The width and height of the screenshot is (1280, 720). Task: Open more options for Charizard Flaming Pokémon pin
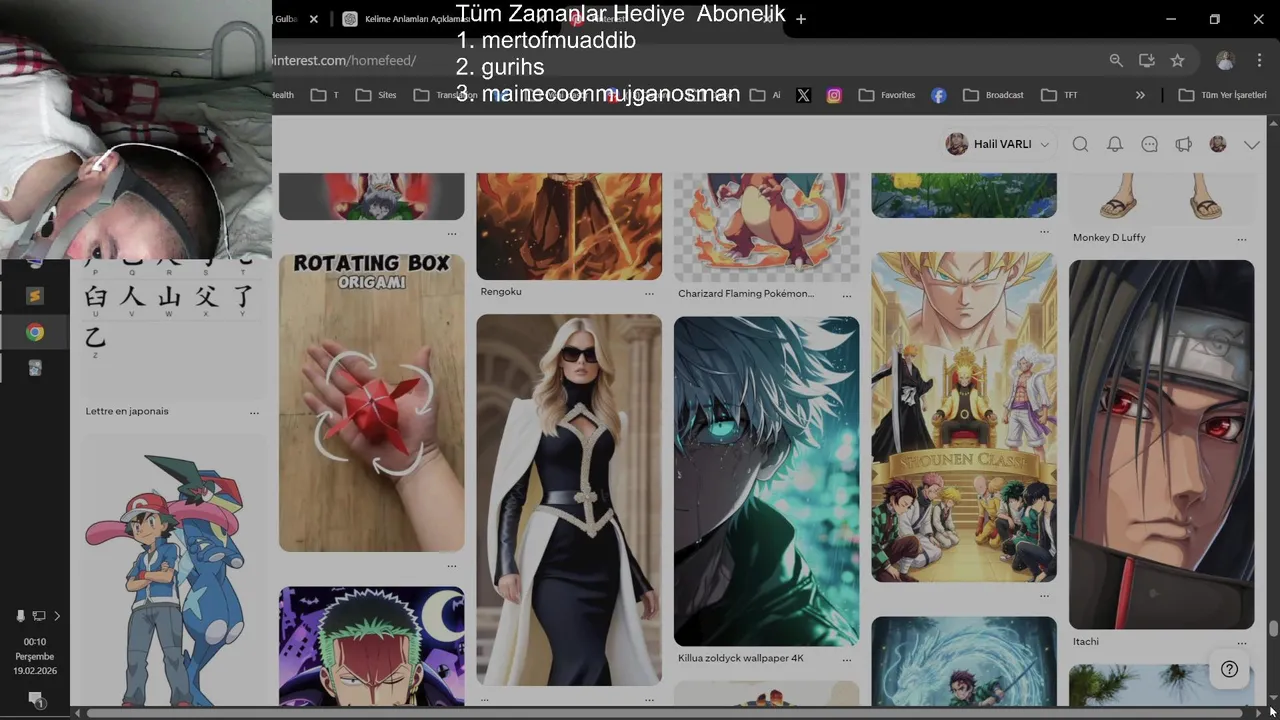tap(847, 296)
